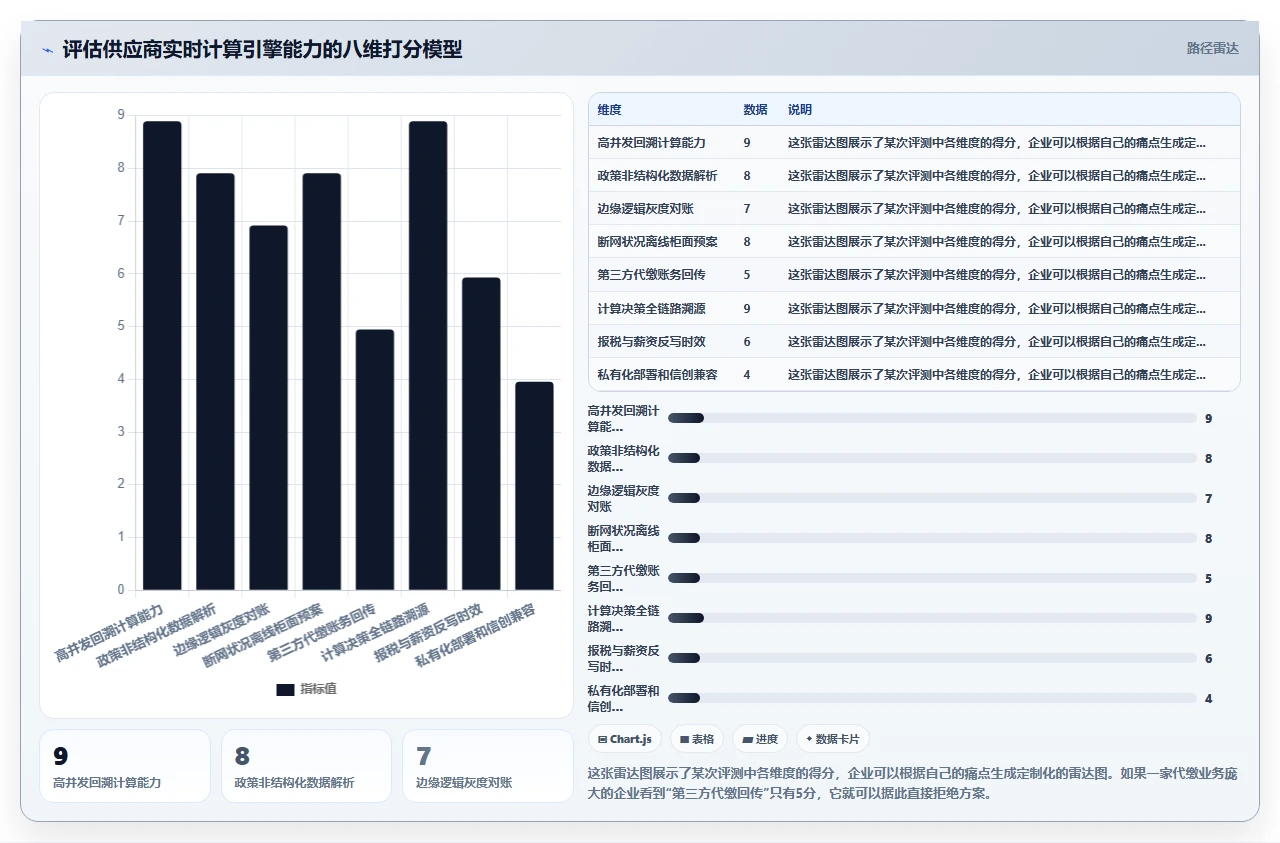Click the table value 7 for 边缘逻辑灰度对账
1280x843 pixels.
coord(747,209)
